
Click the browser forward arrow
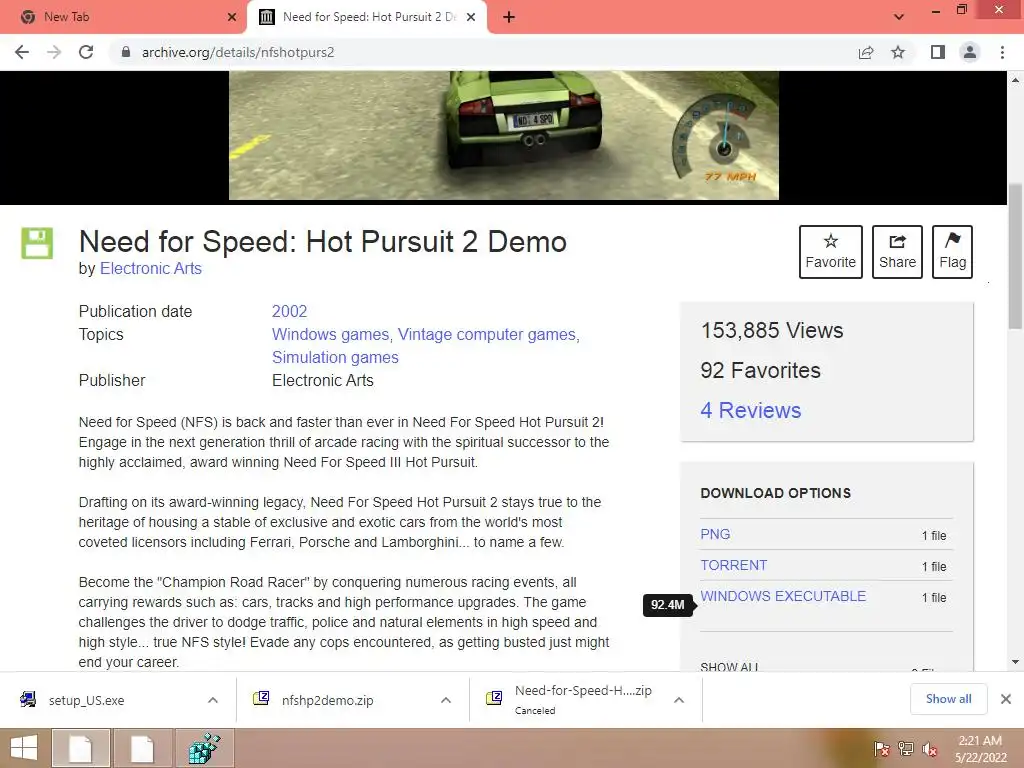(54, 52)
